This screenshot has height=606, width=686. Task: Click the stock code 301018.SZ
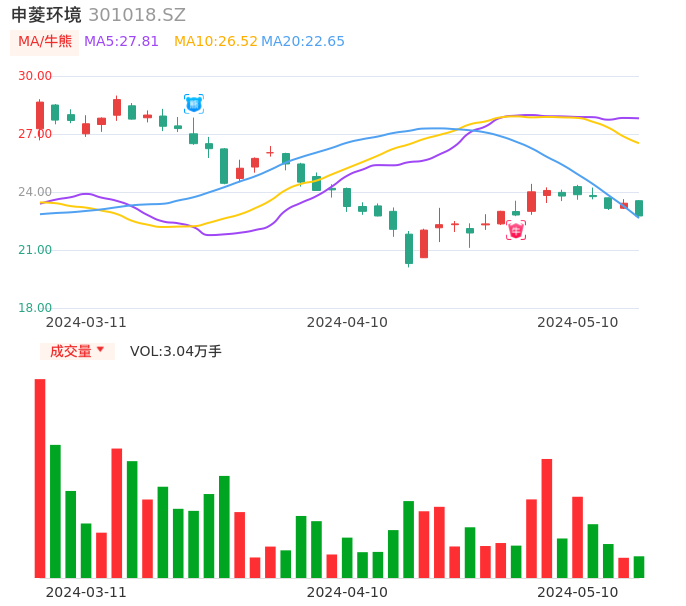click(x=137, y=15)
